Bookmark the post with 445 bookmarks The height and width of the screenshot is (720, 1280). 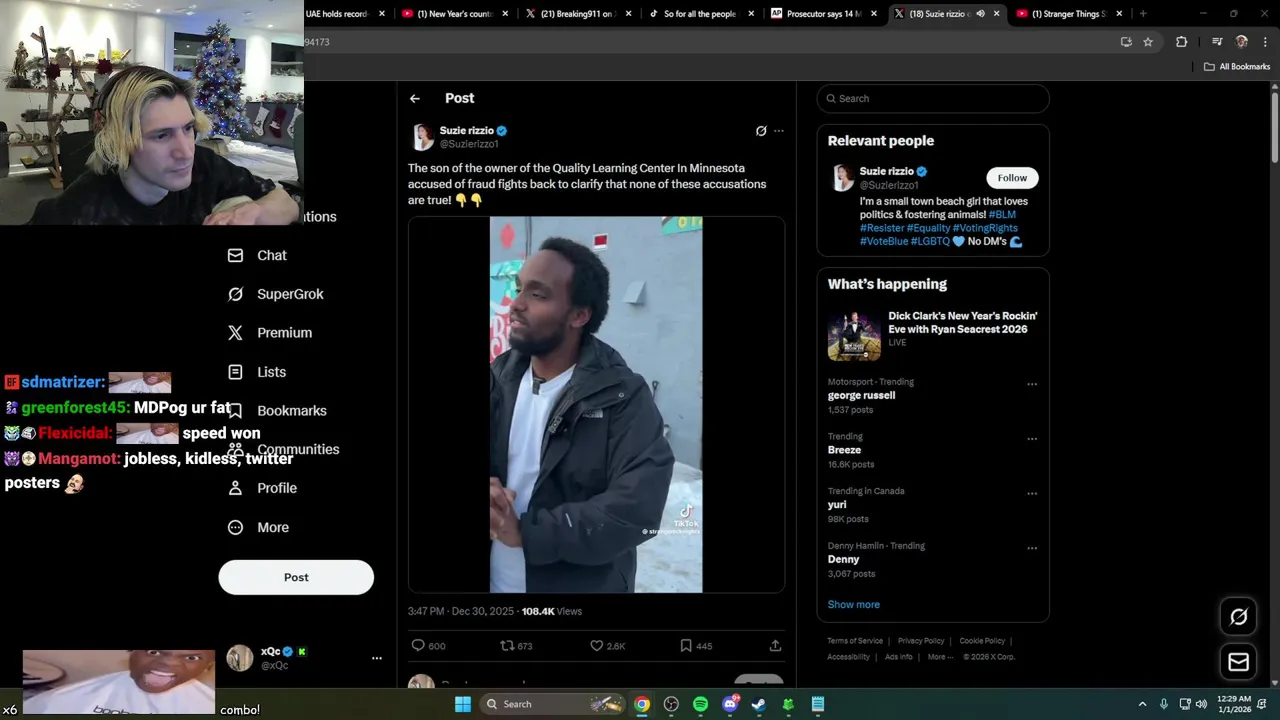tap(686, 646)
